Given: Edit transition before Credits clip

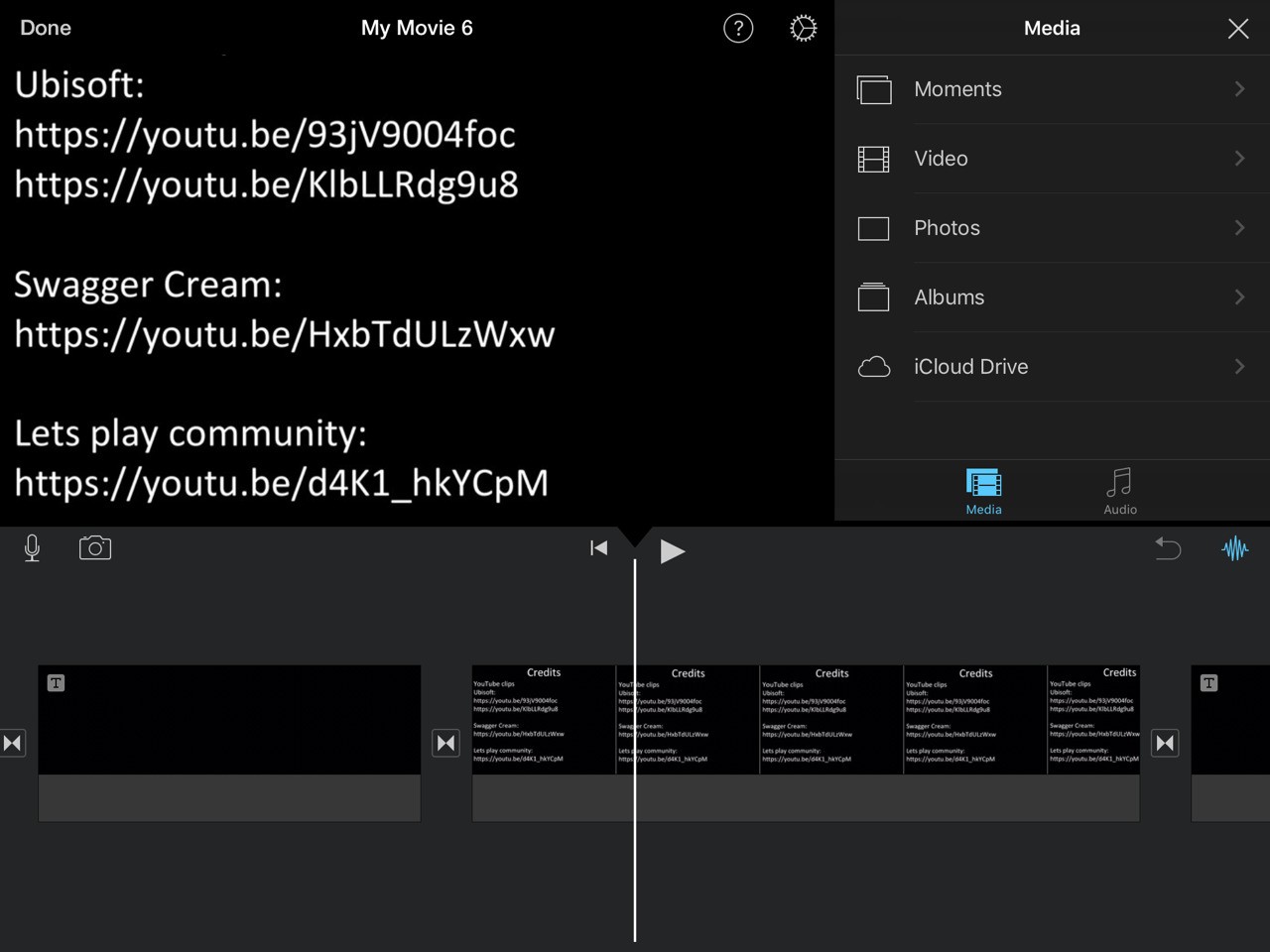Looking at the screenshot, I should point(446,743).
